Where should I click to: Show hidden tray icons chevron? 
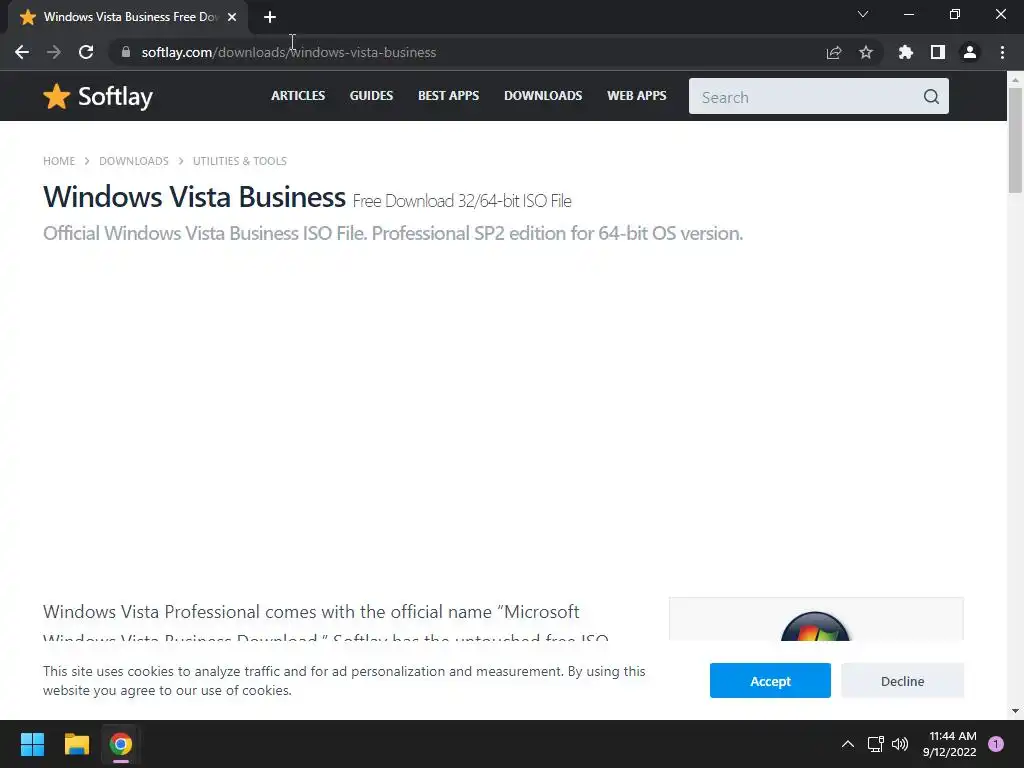coord(848,744)
